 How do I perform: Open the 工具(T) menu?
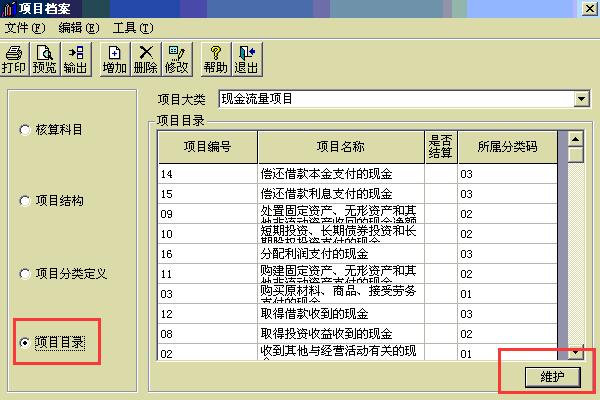pyautogui.click(x=133, y=28)
